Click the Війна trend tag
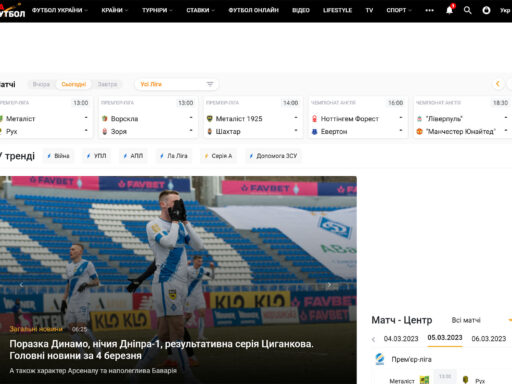The height and width of the screenshot is (384, 512). pyautogui.click(x=58, y=156)
